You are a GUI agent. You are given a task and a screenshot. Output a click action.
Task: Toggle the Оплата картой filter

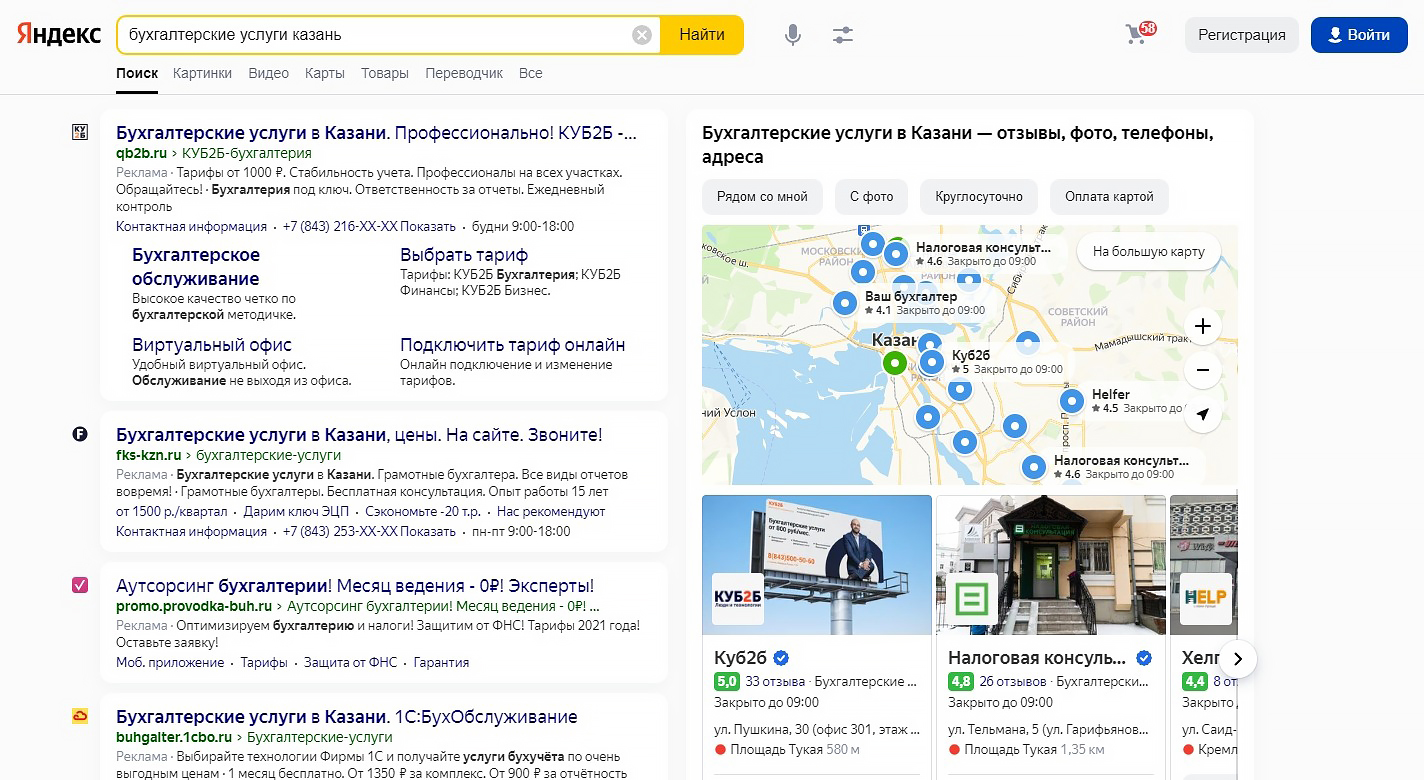click(1109, 197)
